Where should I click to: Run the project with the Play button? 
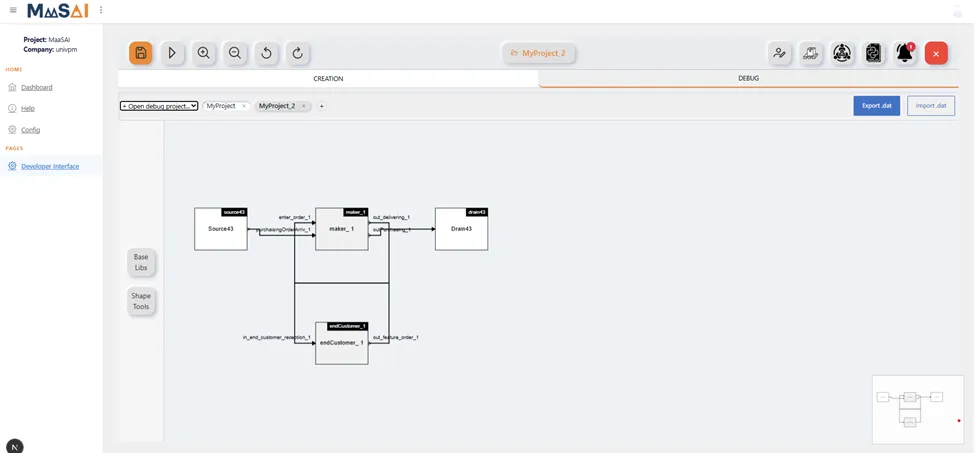point(172,53)
